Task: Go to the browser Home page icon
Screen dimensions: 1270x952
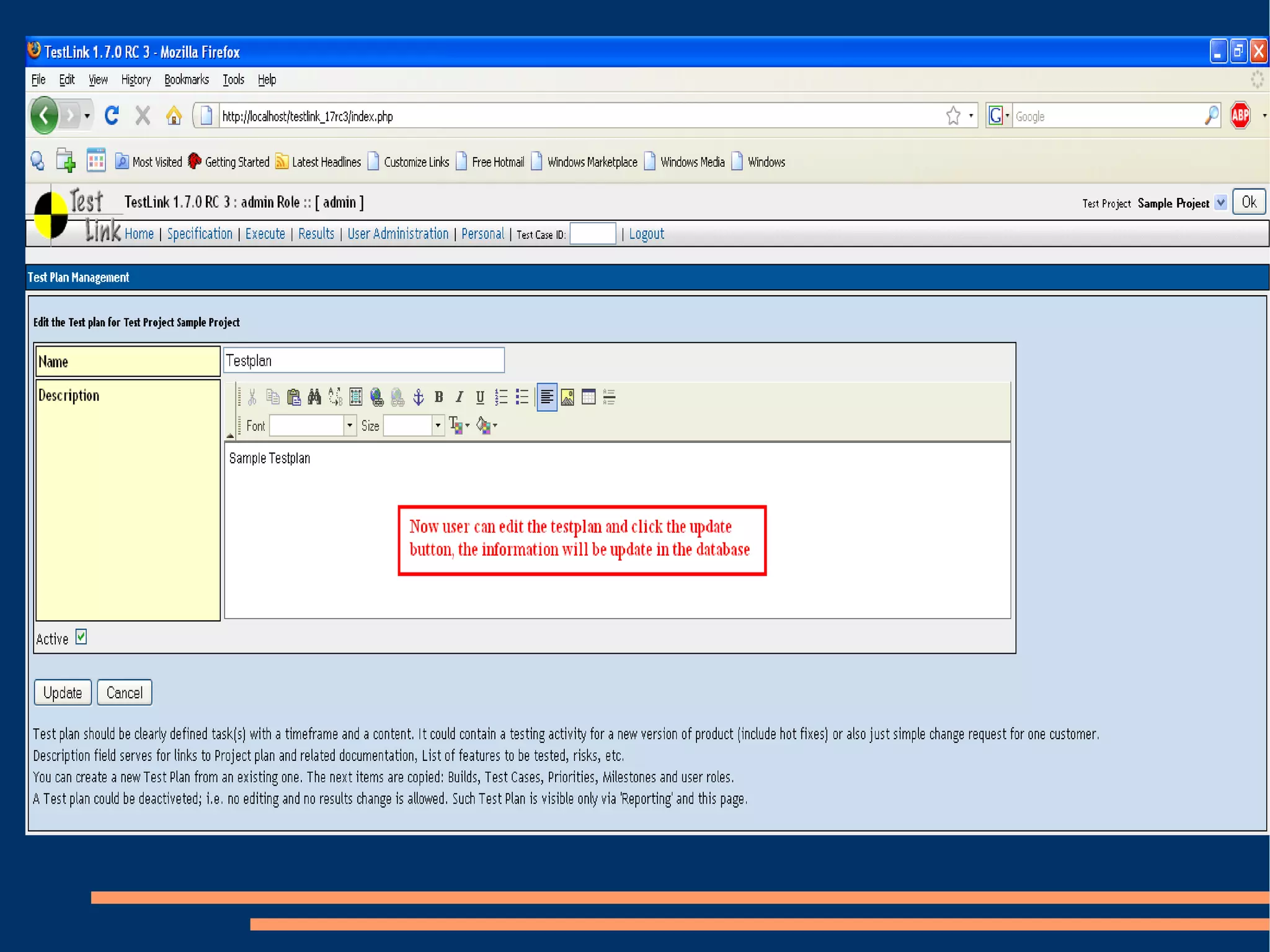Action: click(x=174, y=115)
